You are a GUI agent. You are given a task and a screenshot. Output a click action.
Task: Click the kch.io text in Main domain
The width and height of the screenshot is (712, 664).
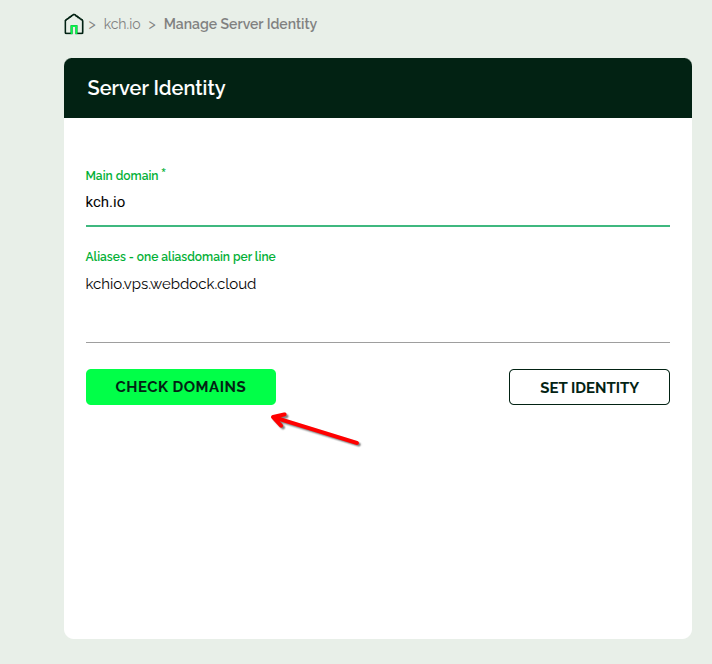(106, 202)
